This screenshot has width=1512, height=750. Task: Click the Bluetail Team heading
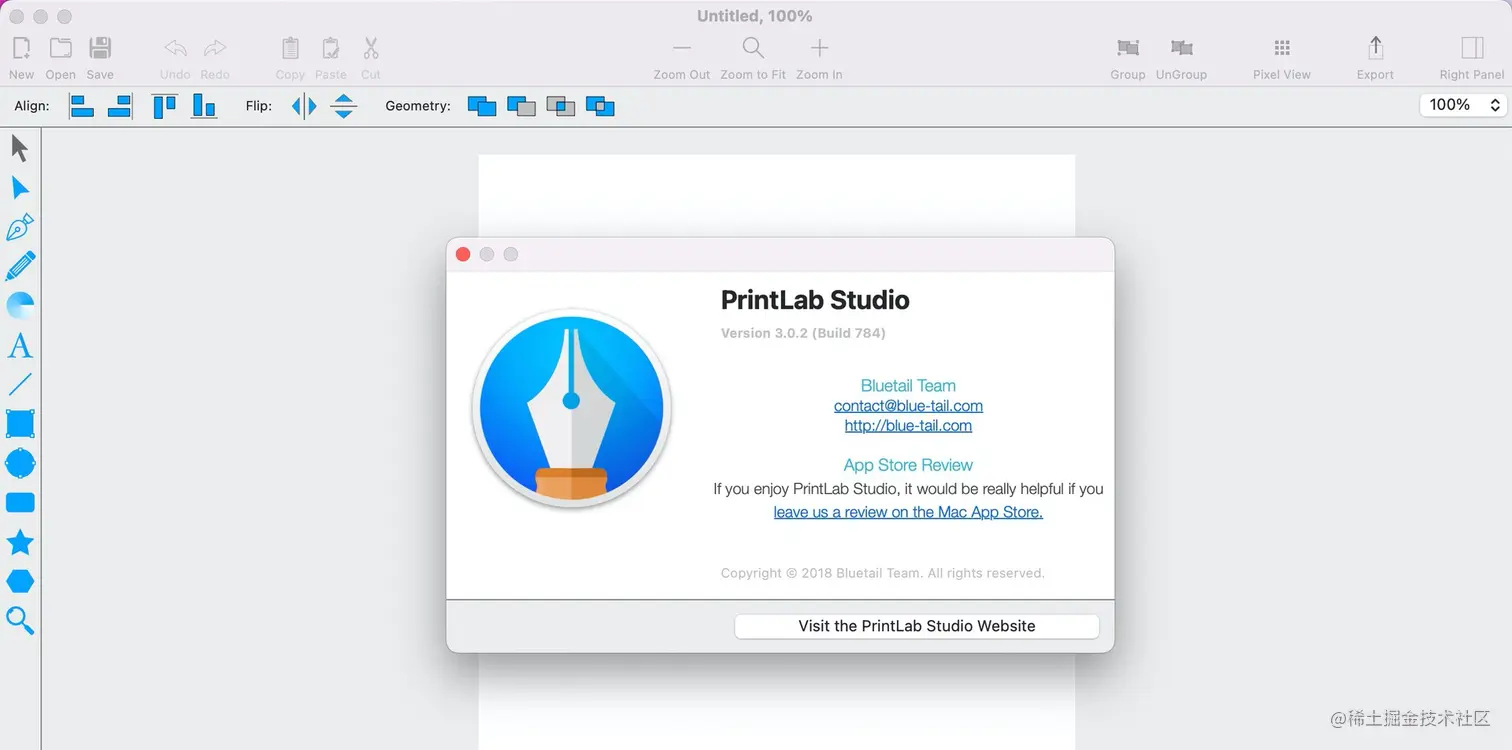point(908,386)
